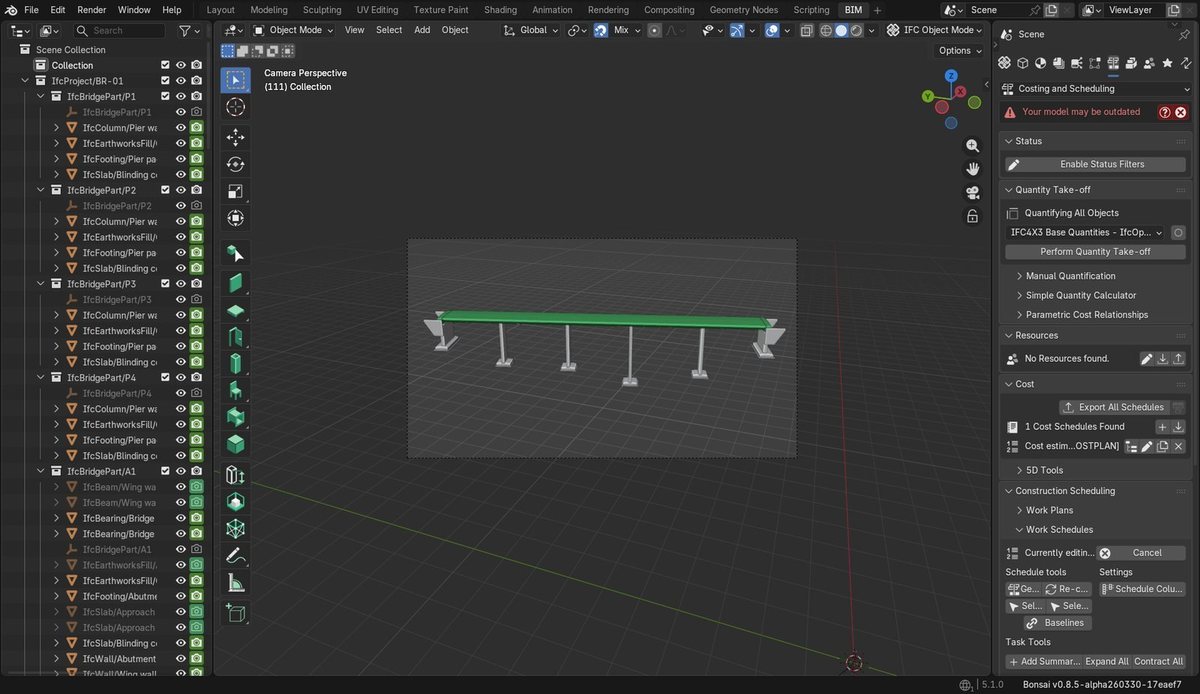Open the Global transform orientation dropdown

click(x=532, y=30)
